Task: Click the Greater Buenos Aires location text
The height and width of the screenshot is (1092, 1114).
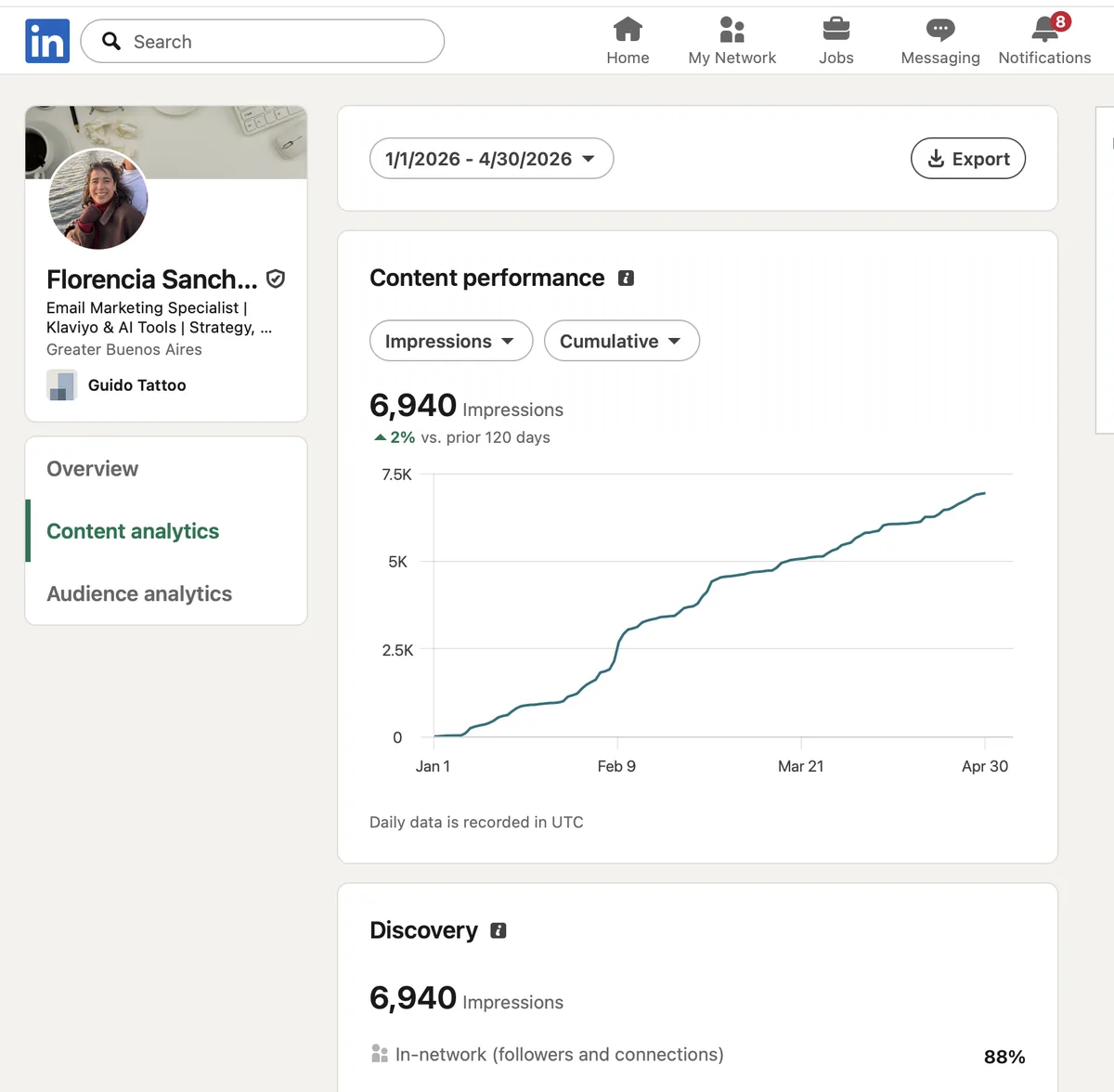Action: [x=124, y=349]
